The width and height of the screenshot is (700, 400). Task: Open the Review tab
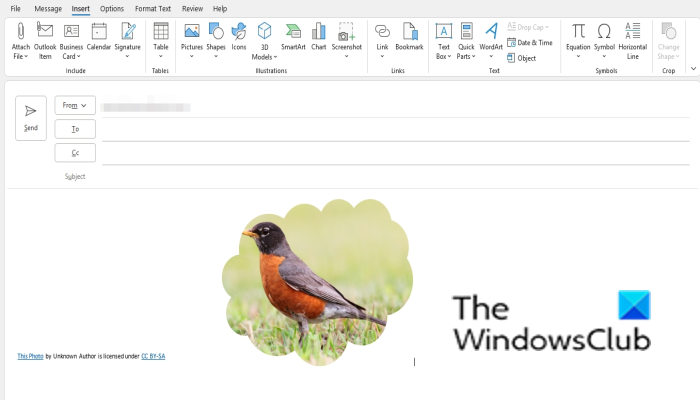192,8
